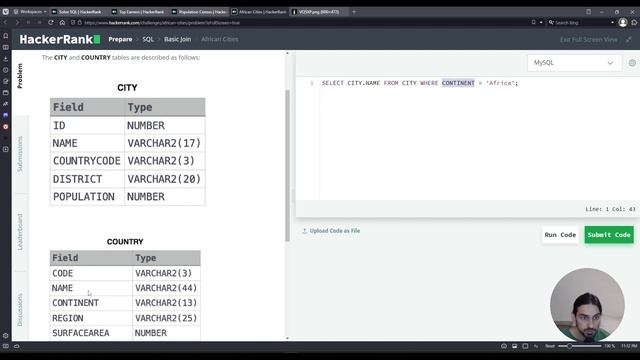Switch to the png image tab
The width and height of the screenshot is (640, 360).
click(x=318, y=12)
